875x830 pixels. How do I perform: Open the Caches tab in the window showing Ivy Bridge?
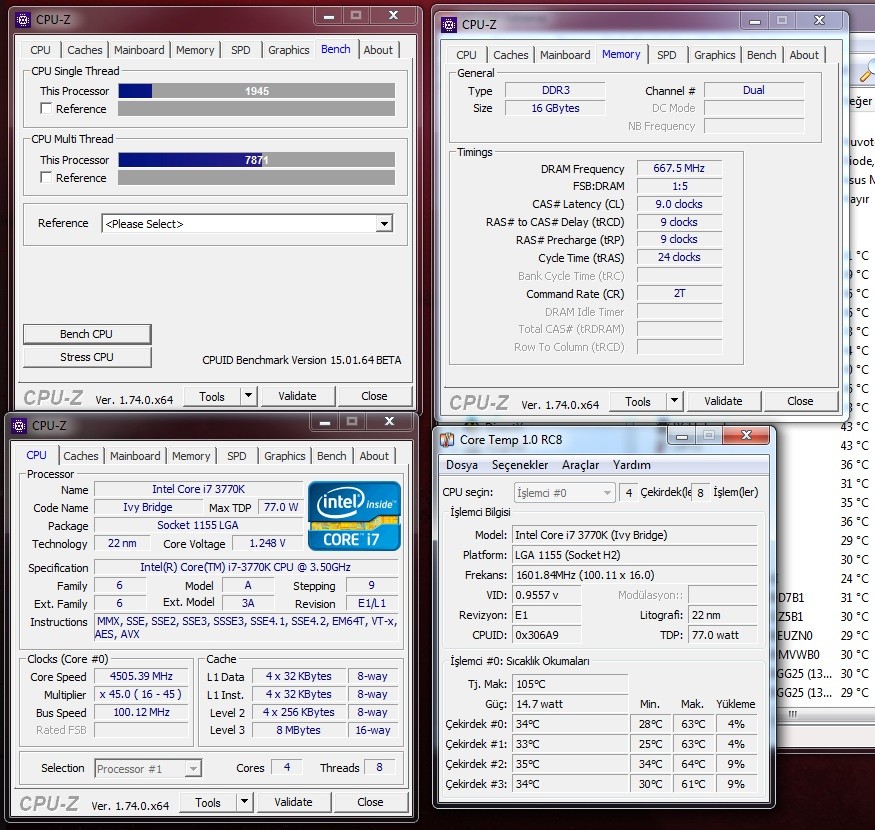point(81,456)
